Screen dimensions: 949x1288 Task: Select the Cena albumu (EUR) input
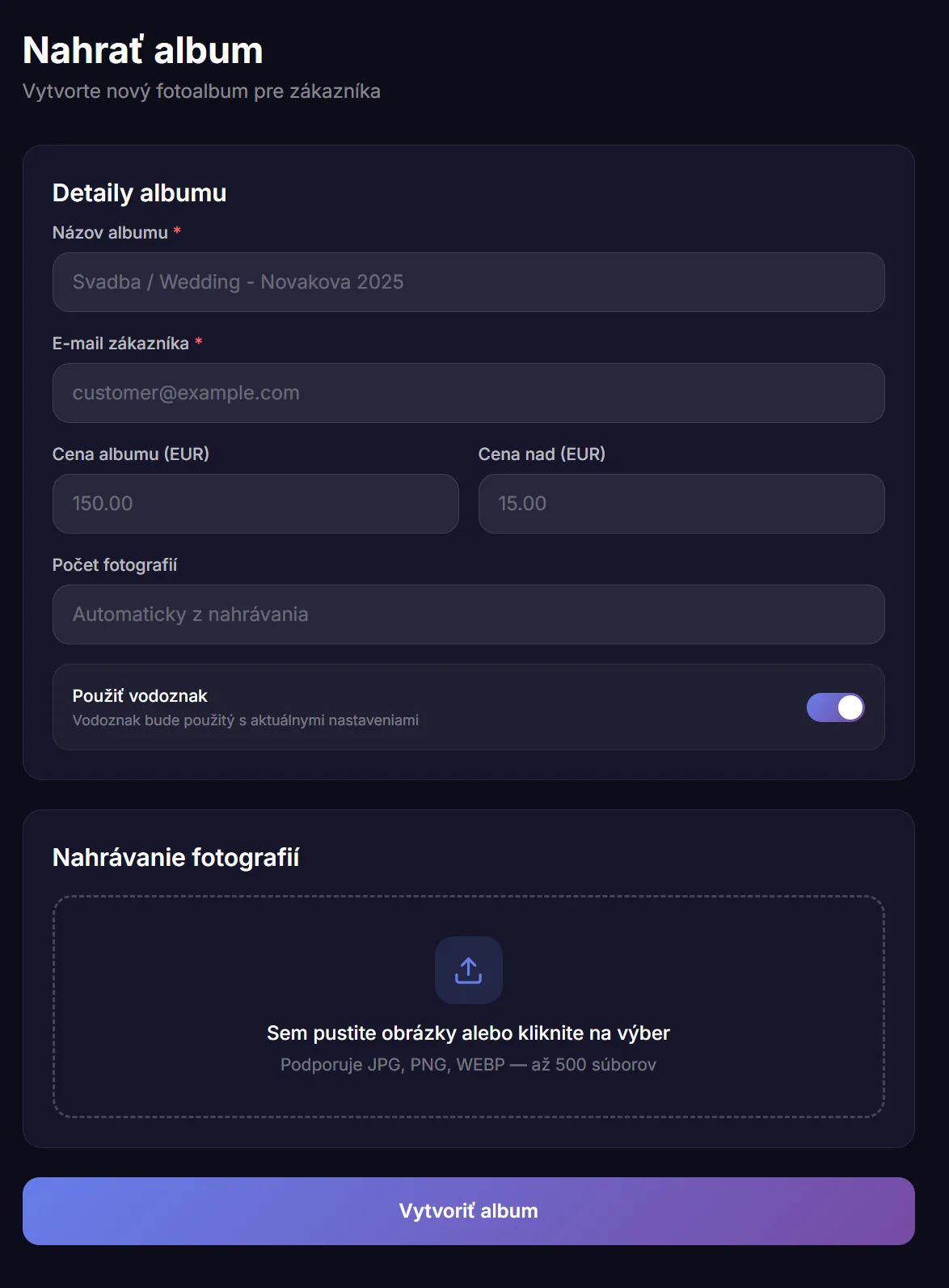(x=255, y=504)
